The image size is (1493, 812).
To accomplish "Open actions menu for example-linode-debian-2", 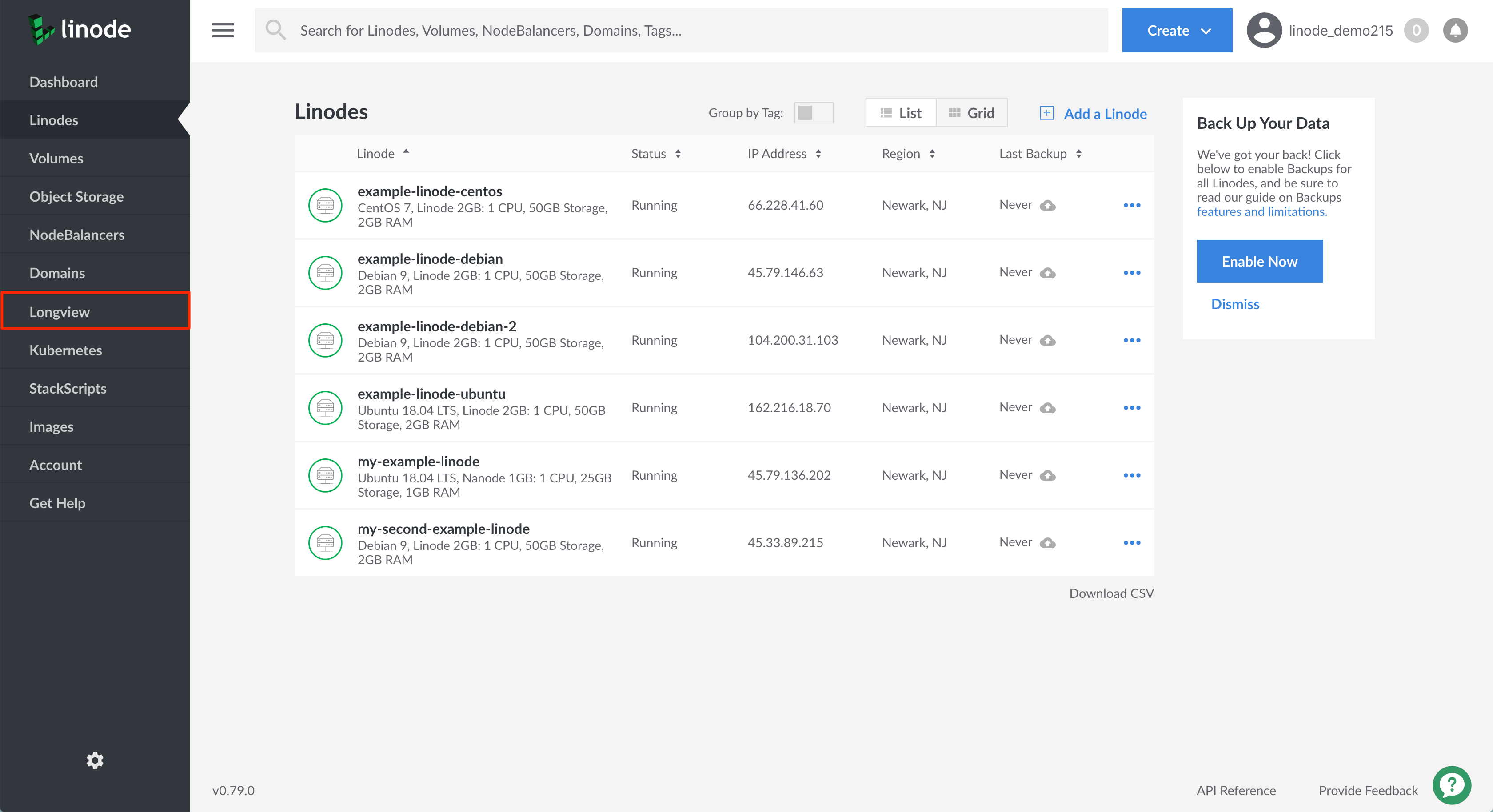I will (1131, 340).
